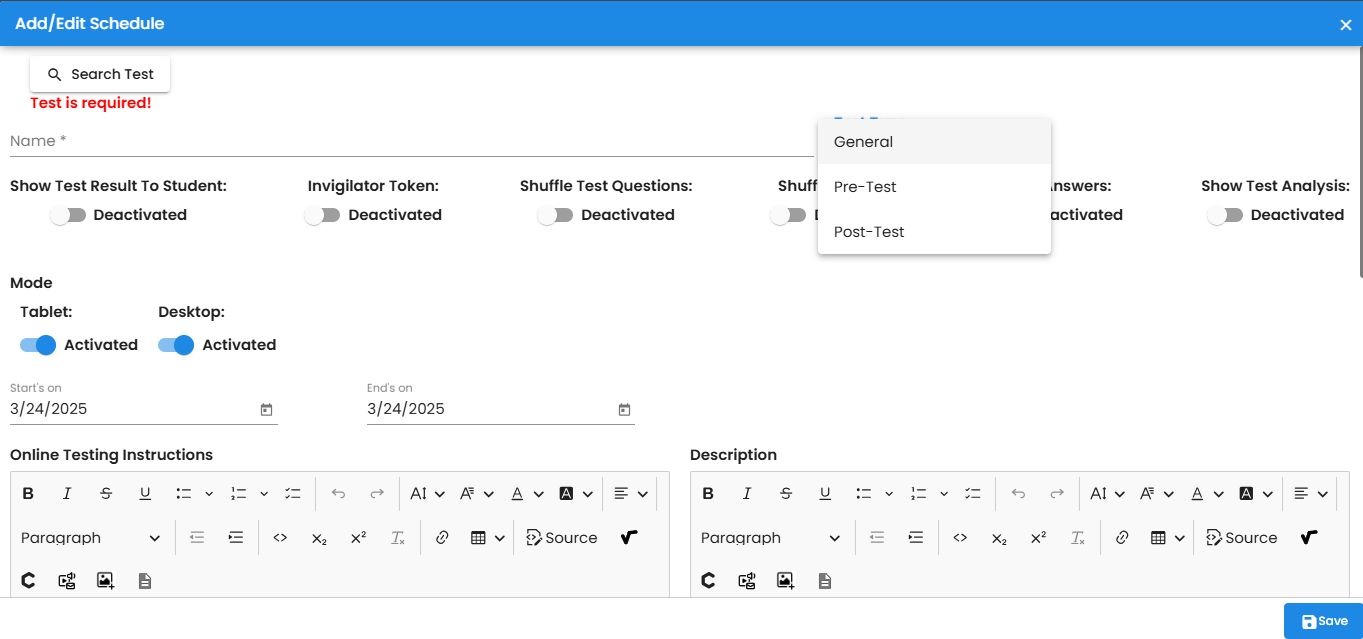Insert media in Online Testing Instructions editor
Viewport: 1363px width, 639px height.
tap(67, 581)
